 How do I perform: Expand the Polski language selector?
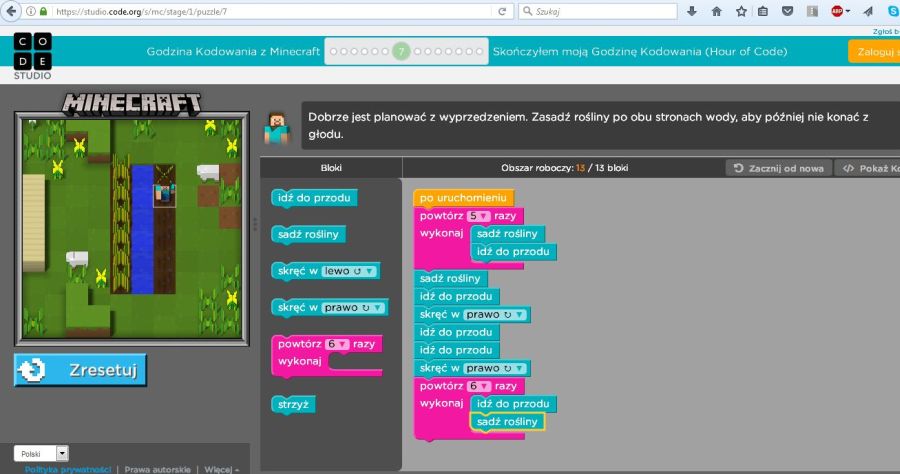pyautogui.click(x=62, y=453)
